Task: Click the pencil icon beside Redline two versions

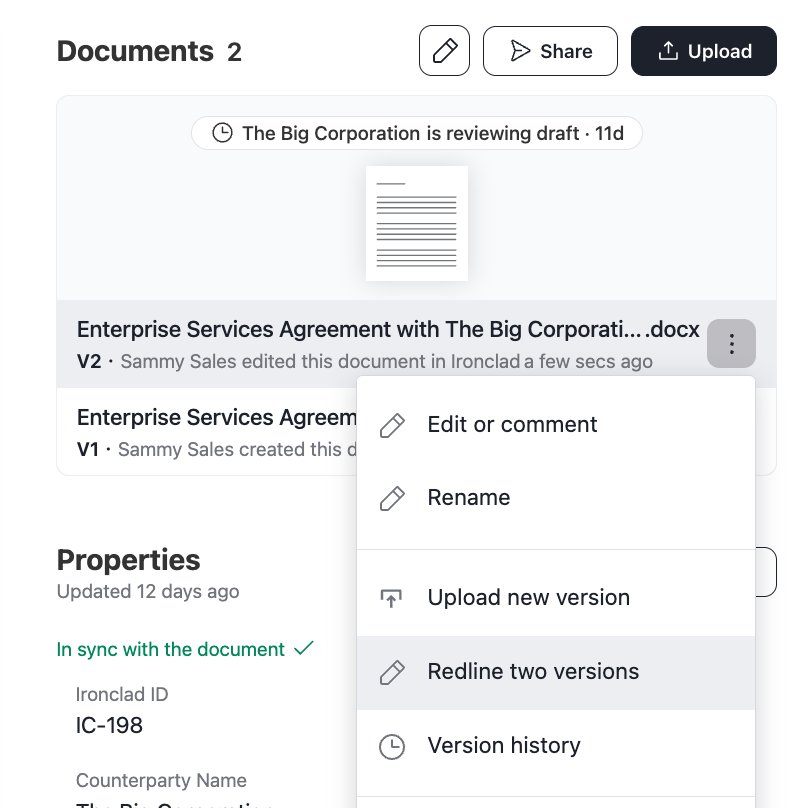Action: (392, 672)
